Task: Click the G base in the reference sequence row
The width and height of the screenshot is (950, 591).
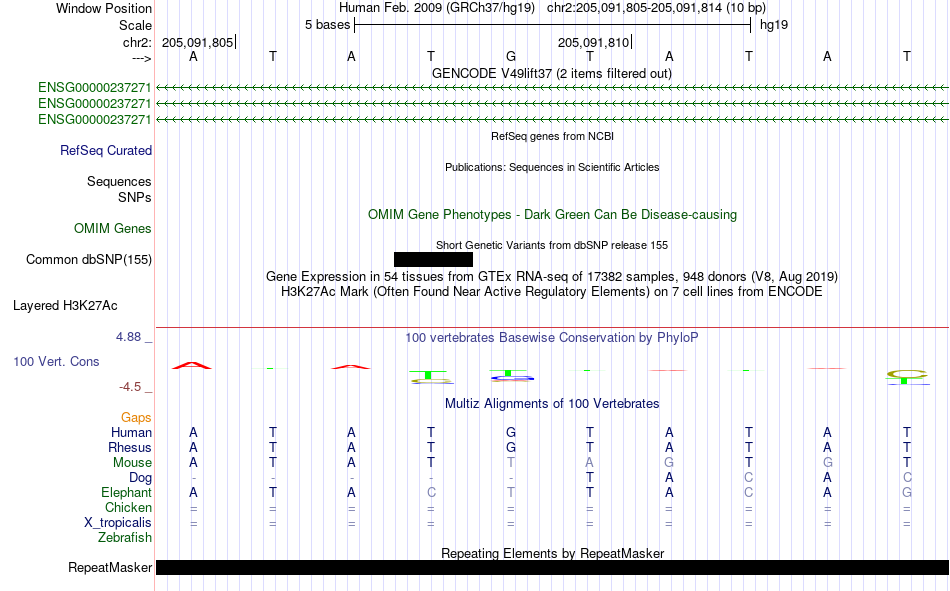Action: click(511, 56)
